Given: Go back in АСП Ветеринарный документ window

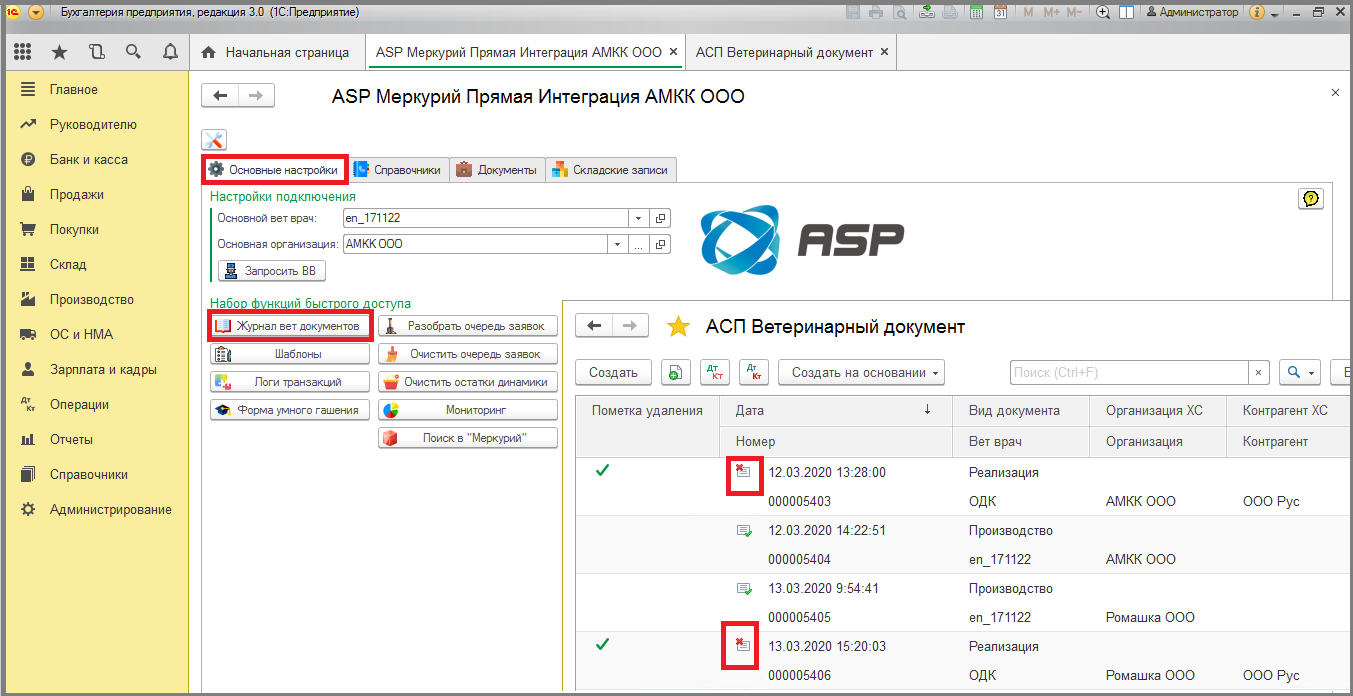Looking at the screenshot, I should 594,325.
